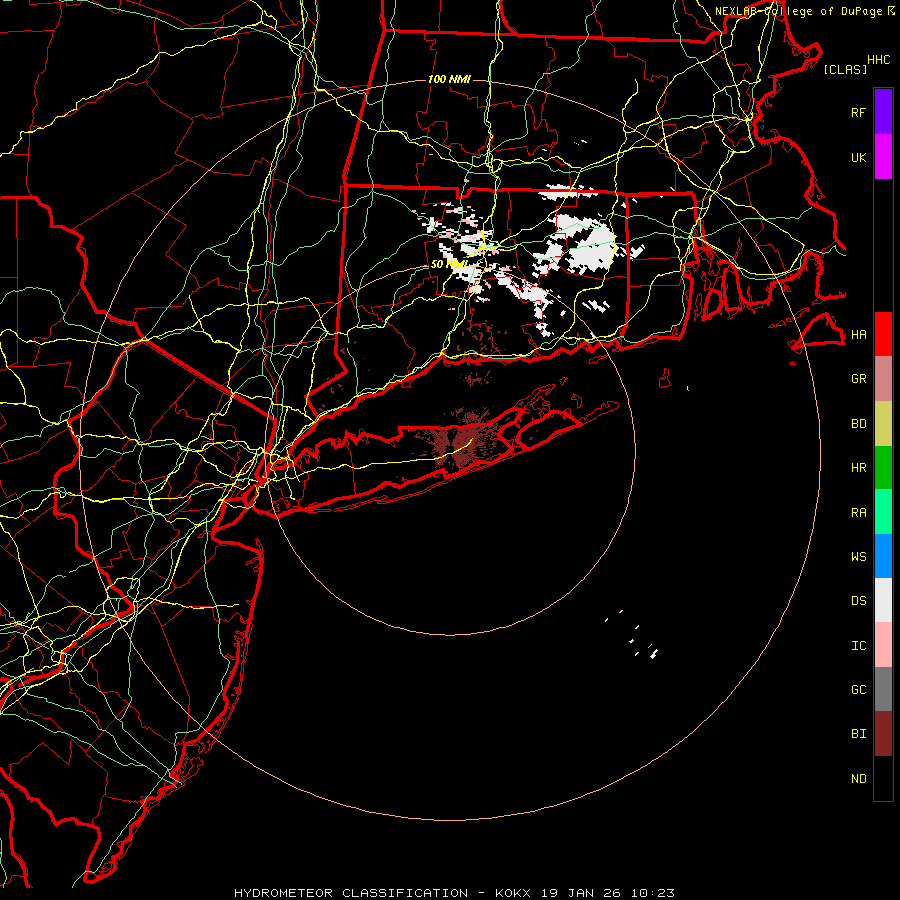Click the red HA legend swatch
Screen dimensions: 900x900
point(883,334)
